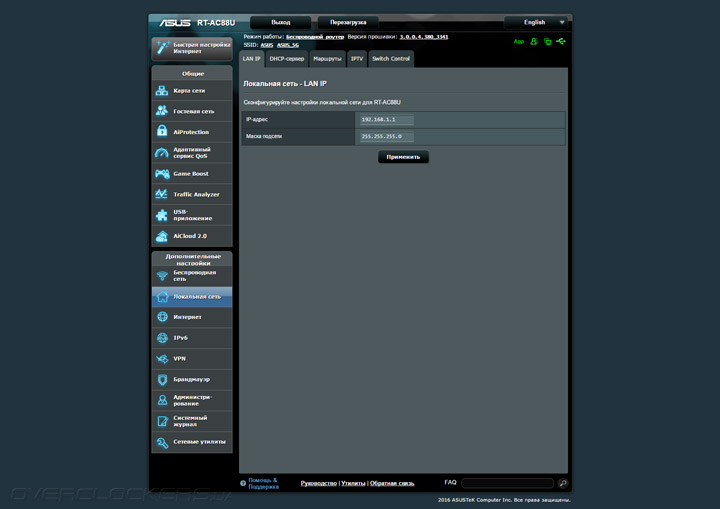720x509 pixels.
Task: Click the ASUS SSID link
Action: click(267, 45)
